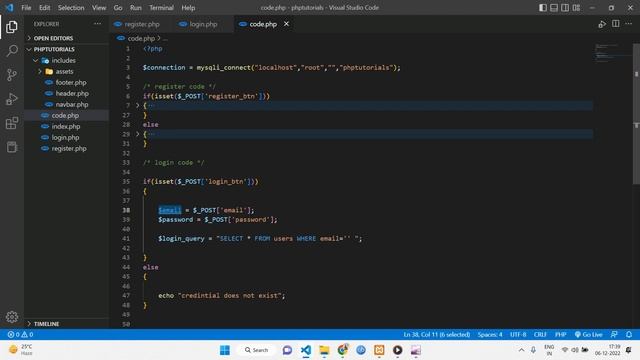Viewport: 640px width, 360px height.
Task: Open the Search view in activity bar
Action: 12,51
